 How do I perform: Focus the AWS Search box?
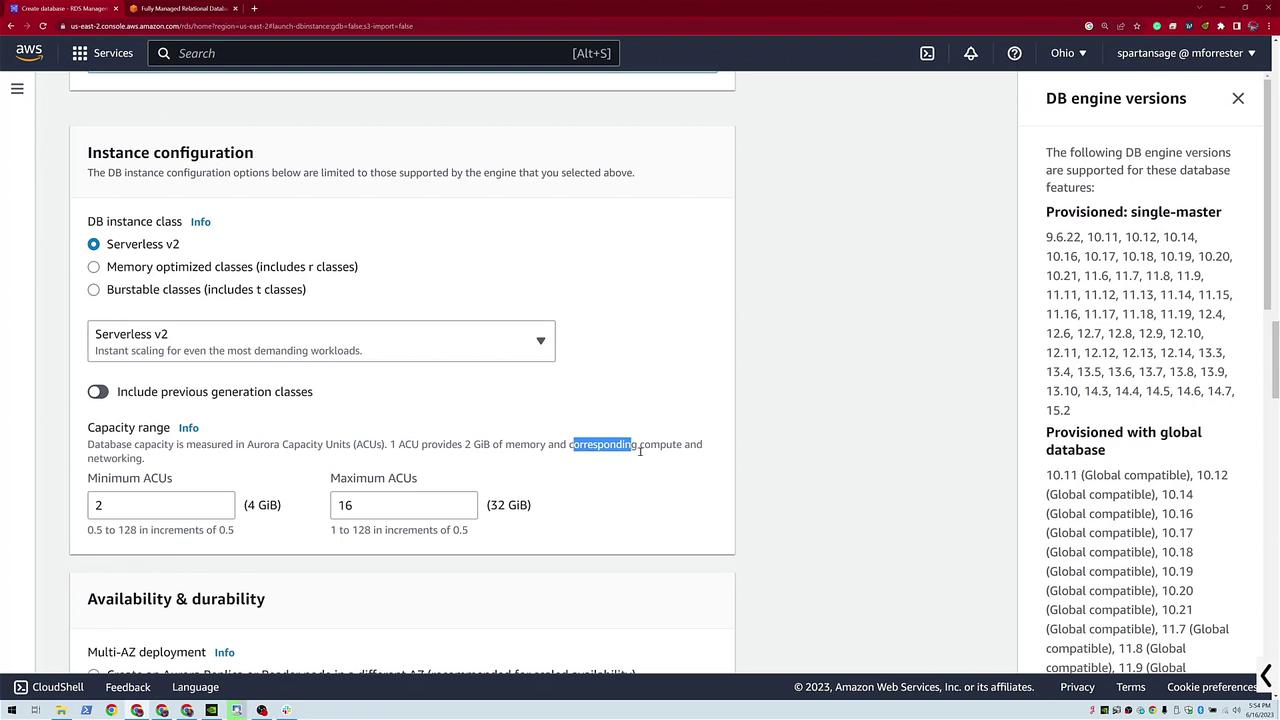384,53
